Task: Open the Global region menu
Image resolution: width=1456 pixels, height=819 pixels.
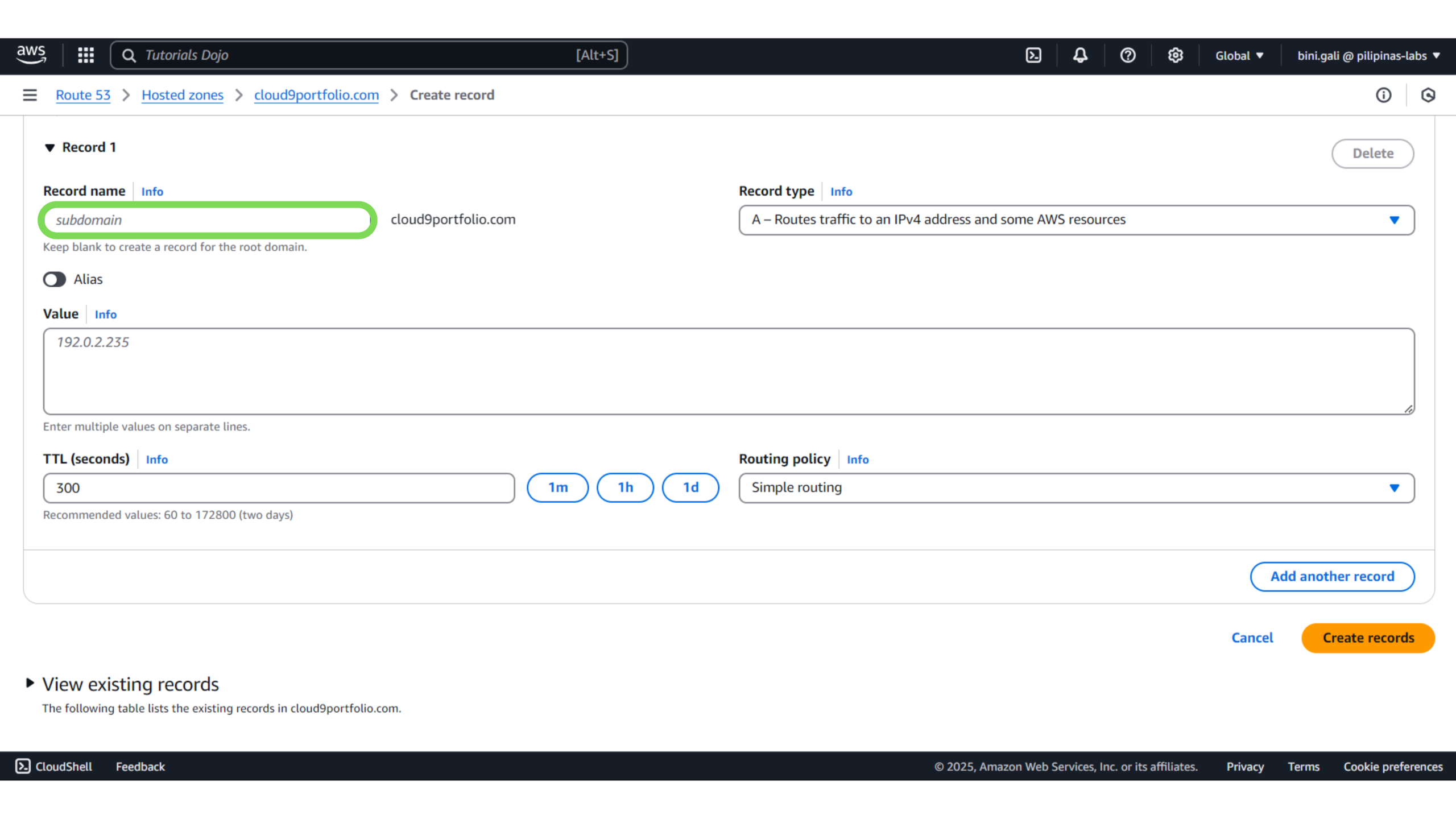Action: (1239, 56)
